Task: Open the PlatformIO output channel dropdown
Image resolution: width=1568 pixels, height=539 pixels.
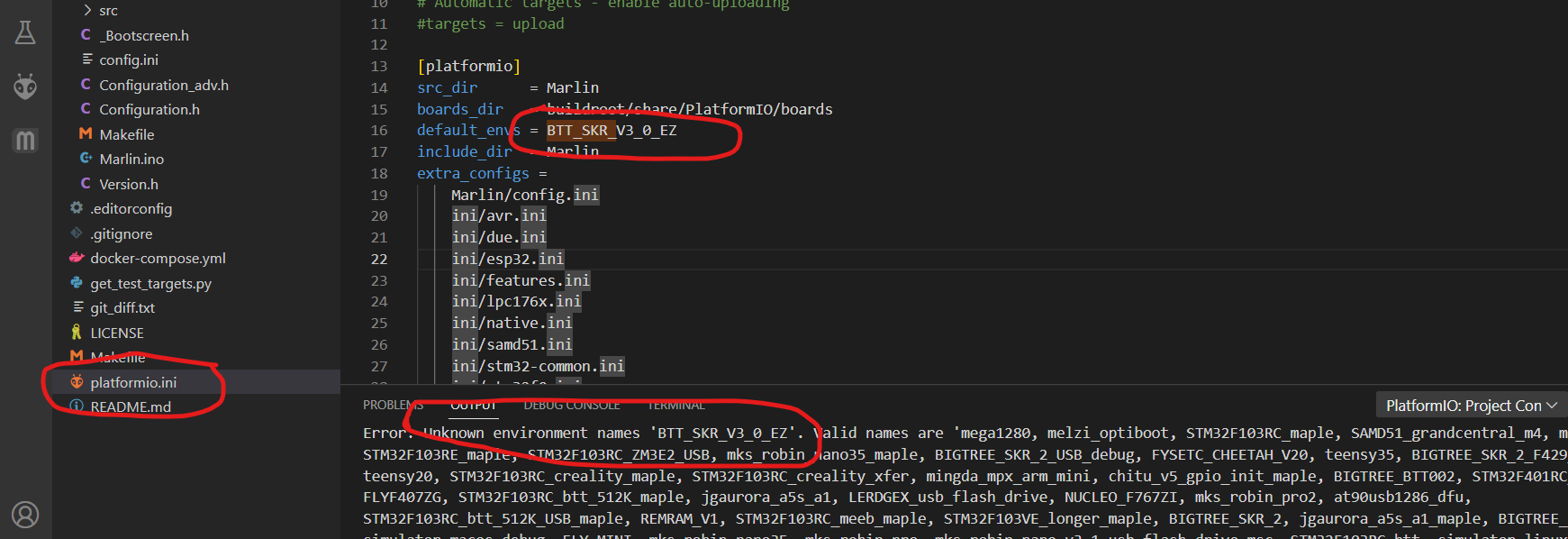Action: click(1471, 406)
